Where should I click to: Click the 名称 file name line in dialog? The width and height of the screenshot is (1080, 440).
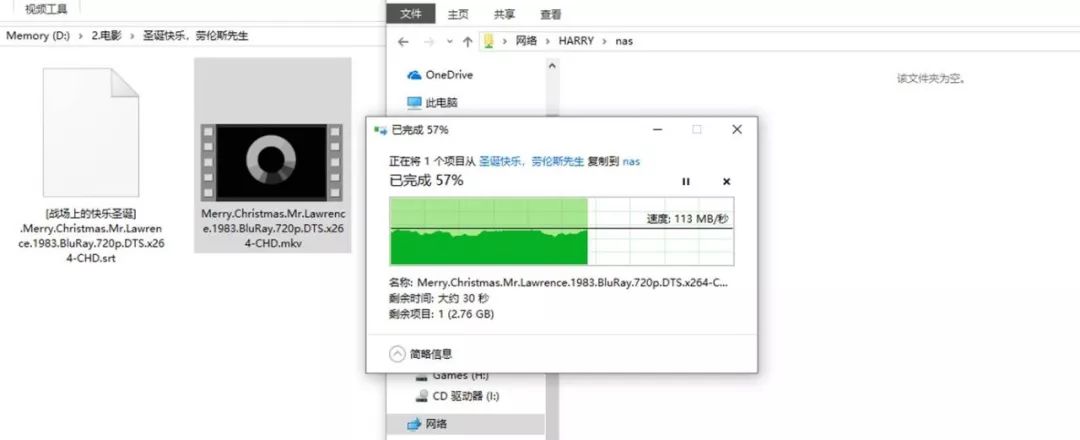(558, 282)
